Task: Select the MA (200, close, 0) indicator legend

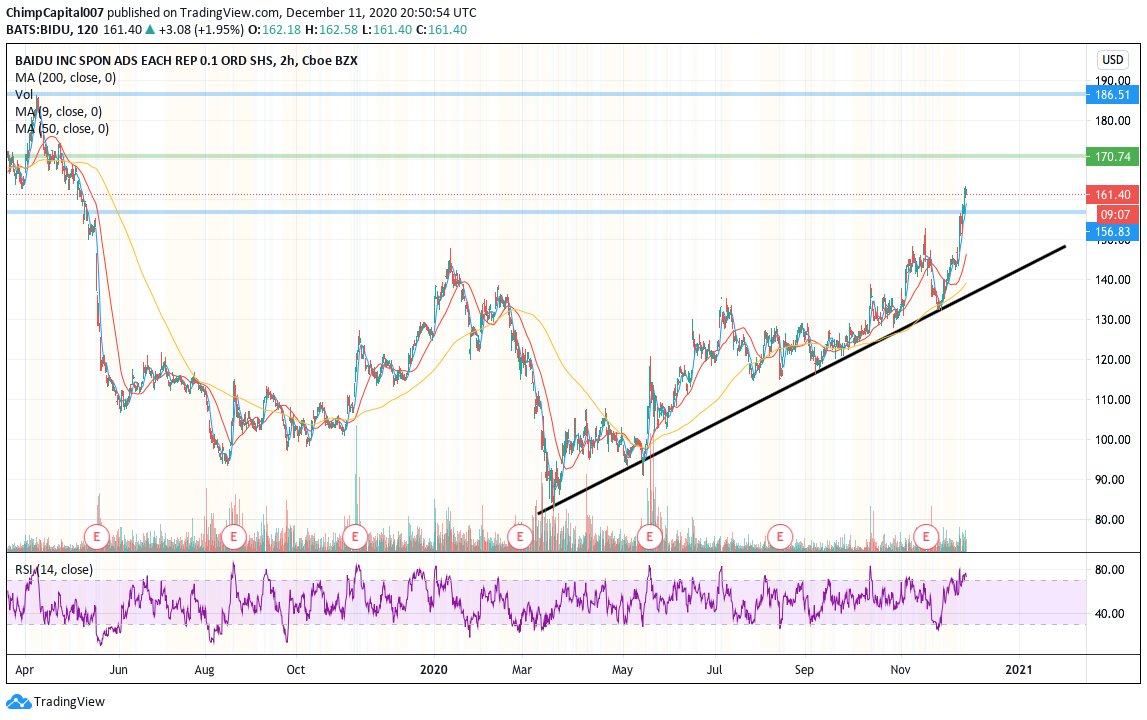Action: [66, 78]
